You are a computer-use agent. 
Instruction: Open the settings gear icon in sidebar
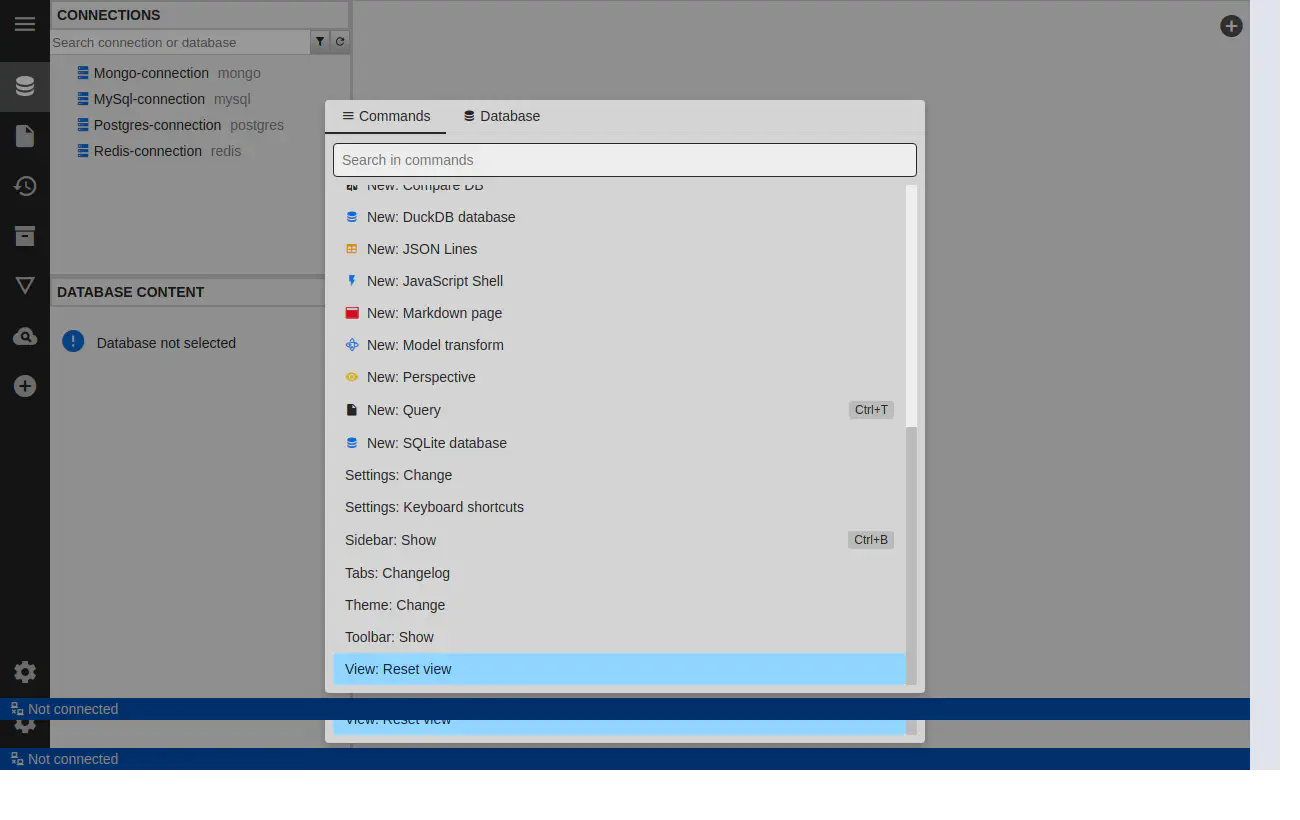click(25, 672)
